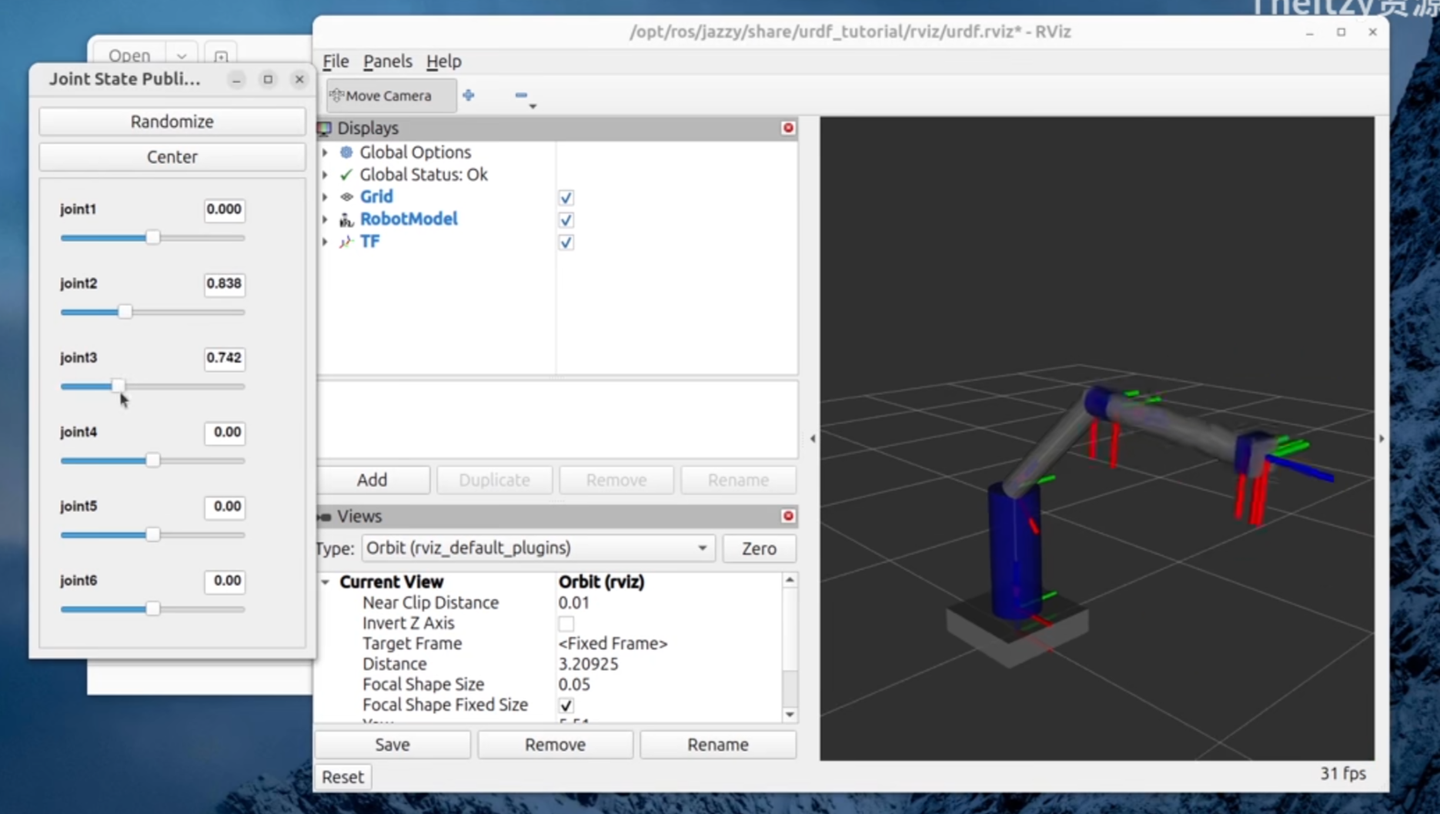Open the Panels menu
1440x814 pixels.
[x=387, y=61]
